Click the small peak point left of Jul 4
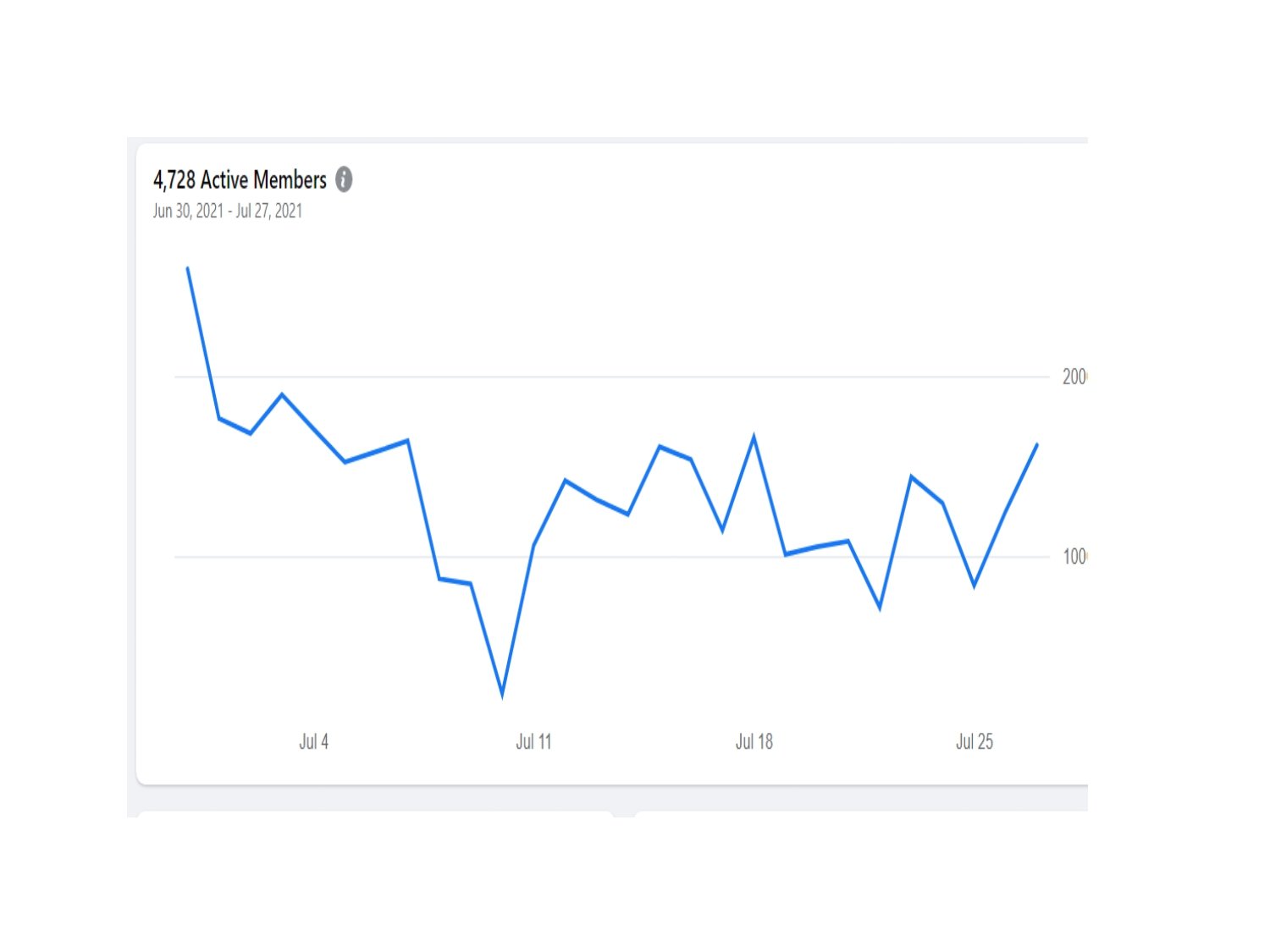Viewport: 1270px width, 952px height. (x=282, y=394)
